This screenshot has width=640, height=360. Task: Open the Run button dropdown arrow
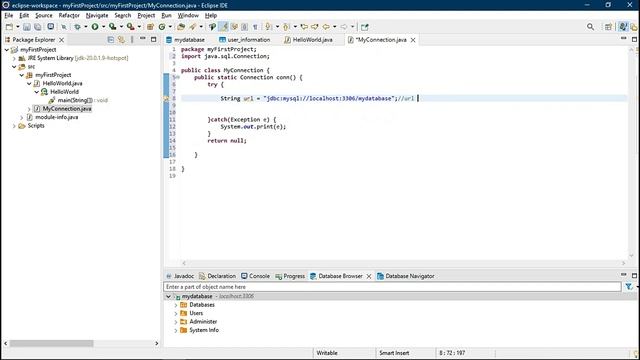click(103, 27)
